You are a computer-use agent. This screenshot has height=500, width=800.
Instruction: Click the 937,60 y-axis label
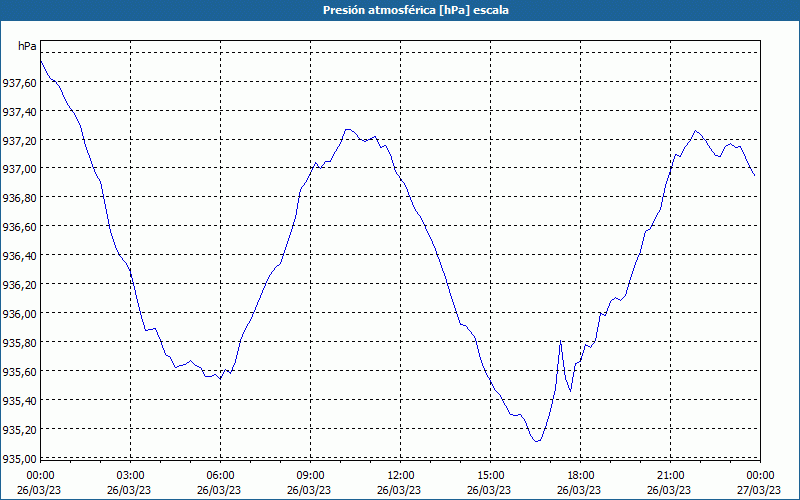[x=19, y=83]
